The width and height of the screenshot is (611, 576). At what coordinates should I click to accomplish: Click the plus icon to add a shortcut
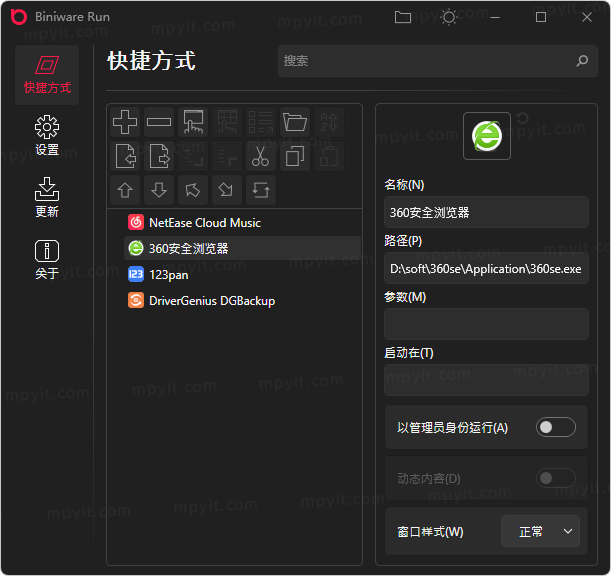pos(125,122)
